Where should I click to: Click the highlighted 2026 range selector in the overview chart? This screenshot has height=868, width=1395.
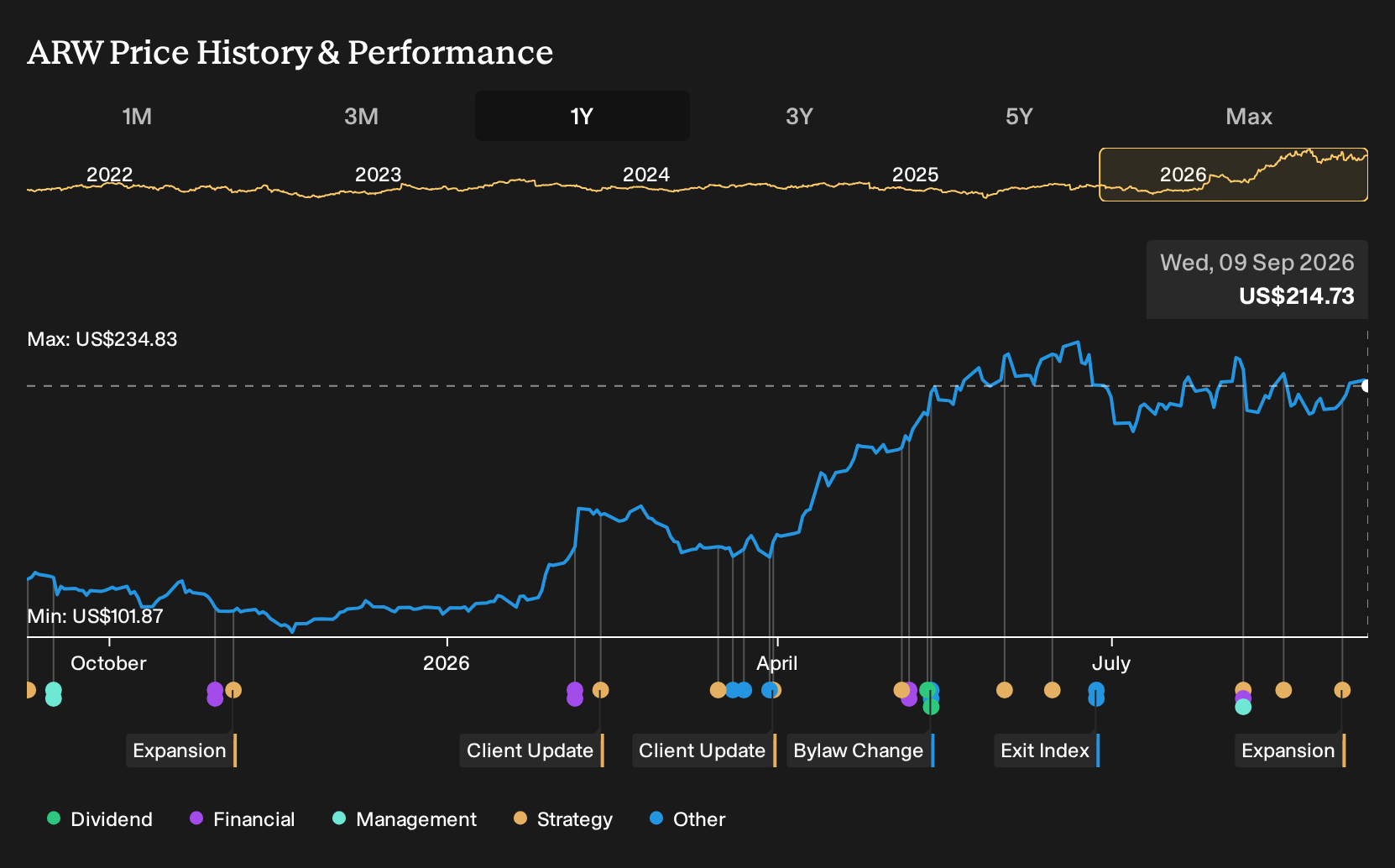point(1234,175)
